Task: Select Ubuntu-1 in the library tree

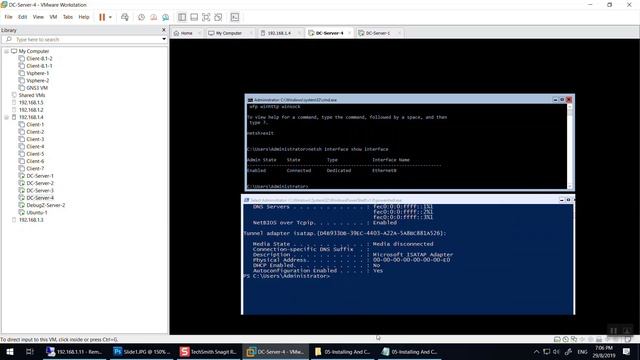Action: tap(37, 213)
